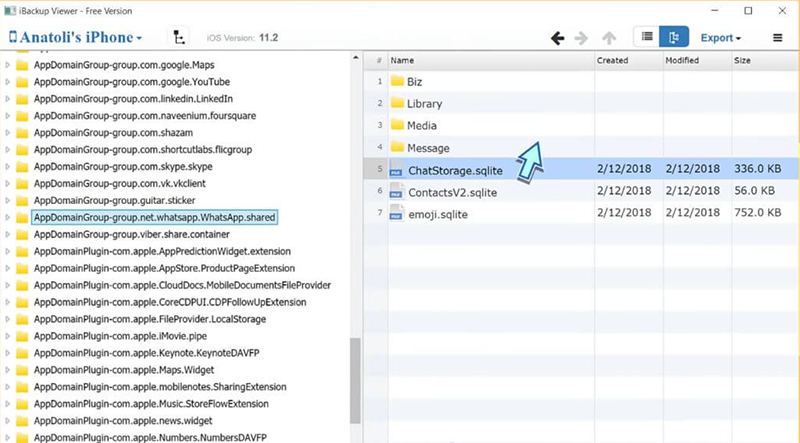
Task: Expand the shortcutlabs.flicgroup folder
Action: tap(8, 150)
